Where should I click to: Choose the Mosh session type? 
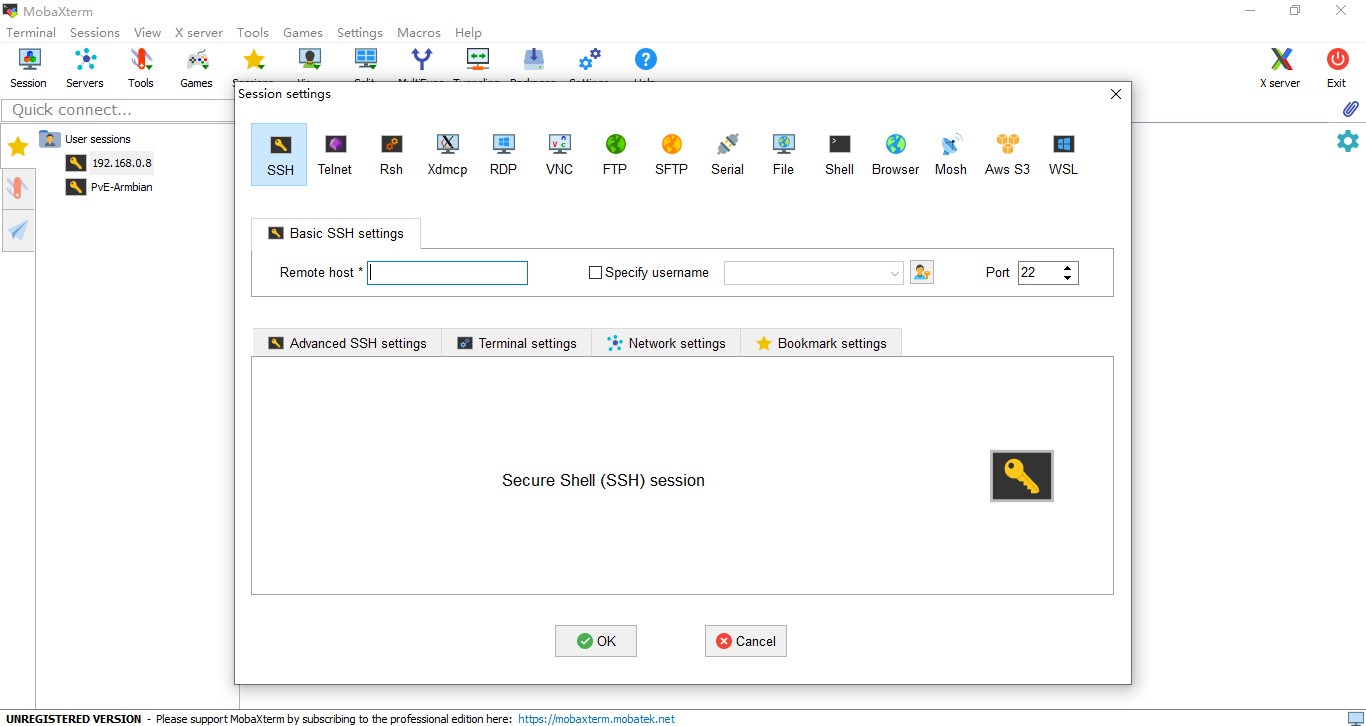click(x=950, y=155)
